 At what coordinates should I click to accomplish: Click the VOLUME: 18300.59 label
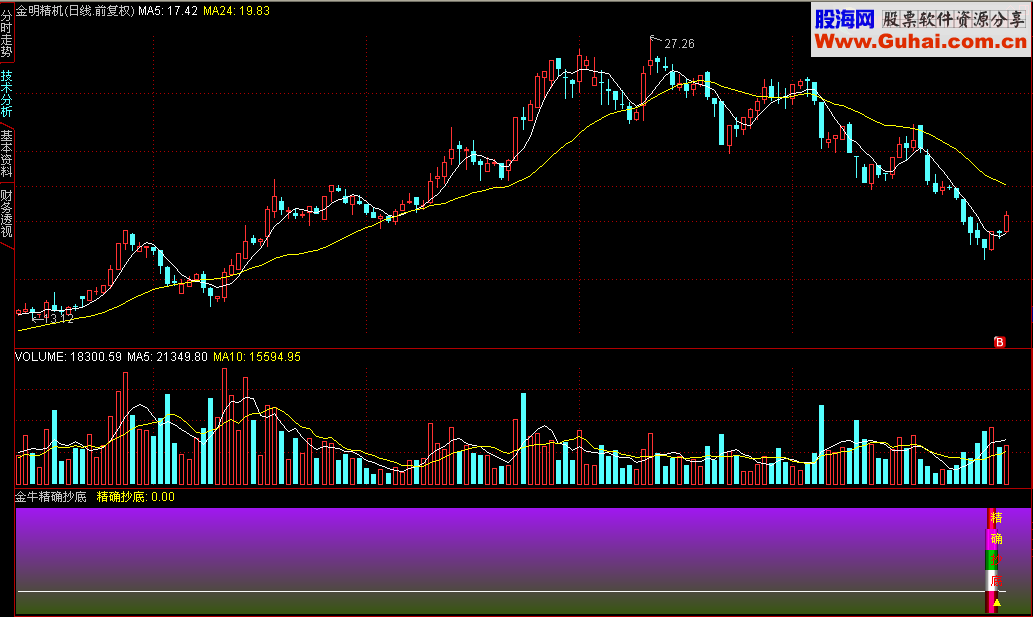[69, 357]
